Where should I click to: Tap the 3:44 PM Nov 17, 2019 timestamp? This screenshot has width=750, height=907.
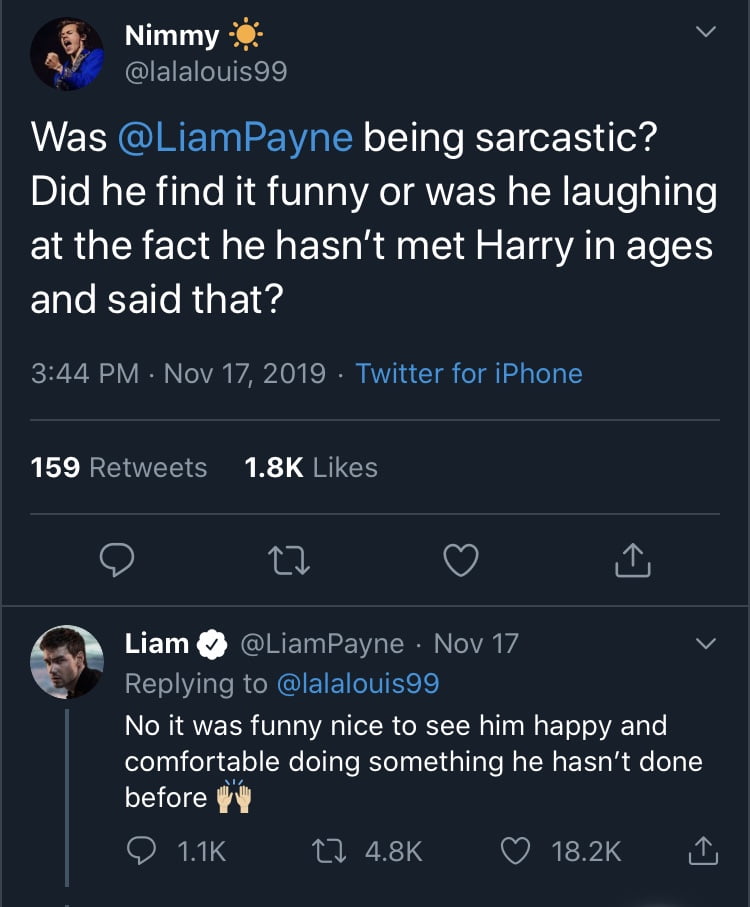(x=178, y=374)
